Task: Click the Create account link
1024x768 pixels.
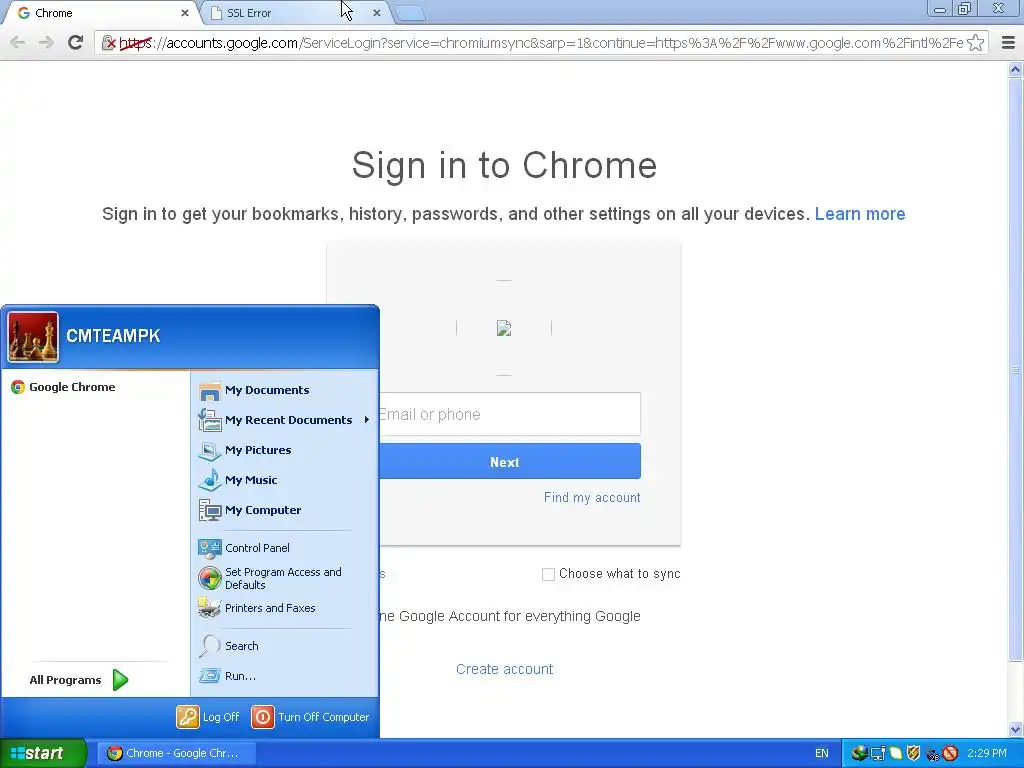Action: (504, 669)
